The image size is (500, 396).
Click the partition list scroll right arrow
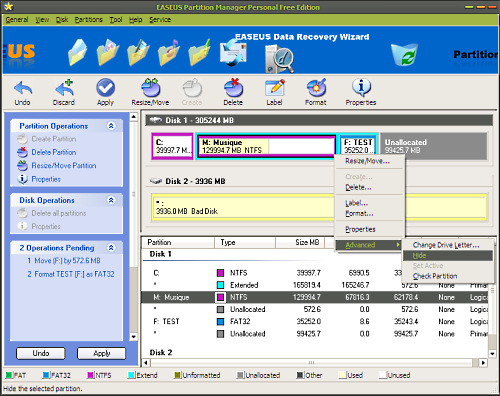(483, 362)
